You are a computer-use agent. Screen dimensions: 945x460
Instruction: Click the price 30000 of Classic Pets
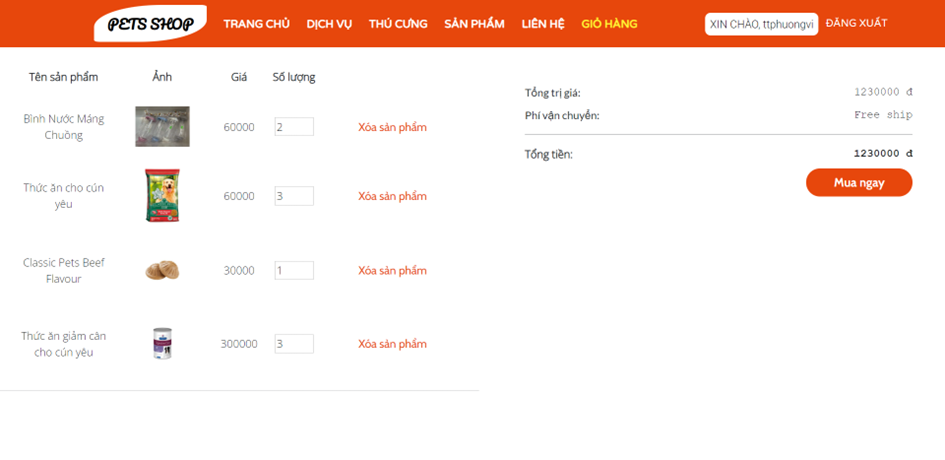tap(239, 271)
